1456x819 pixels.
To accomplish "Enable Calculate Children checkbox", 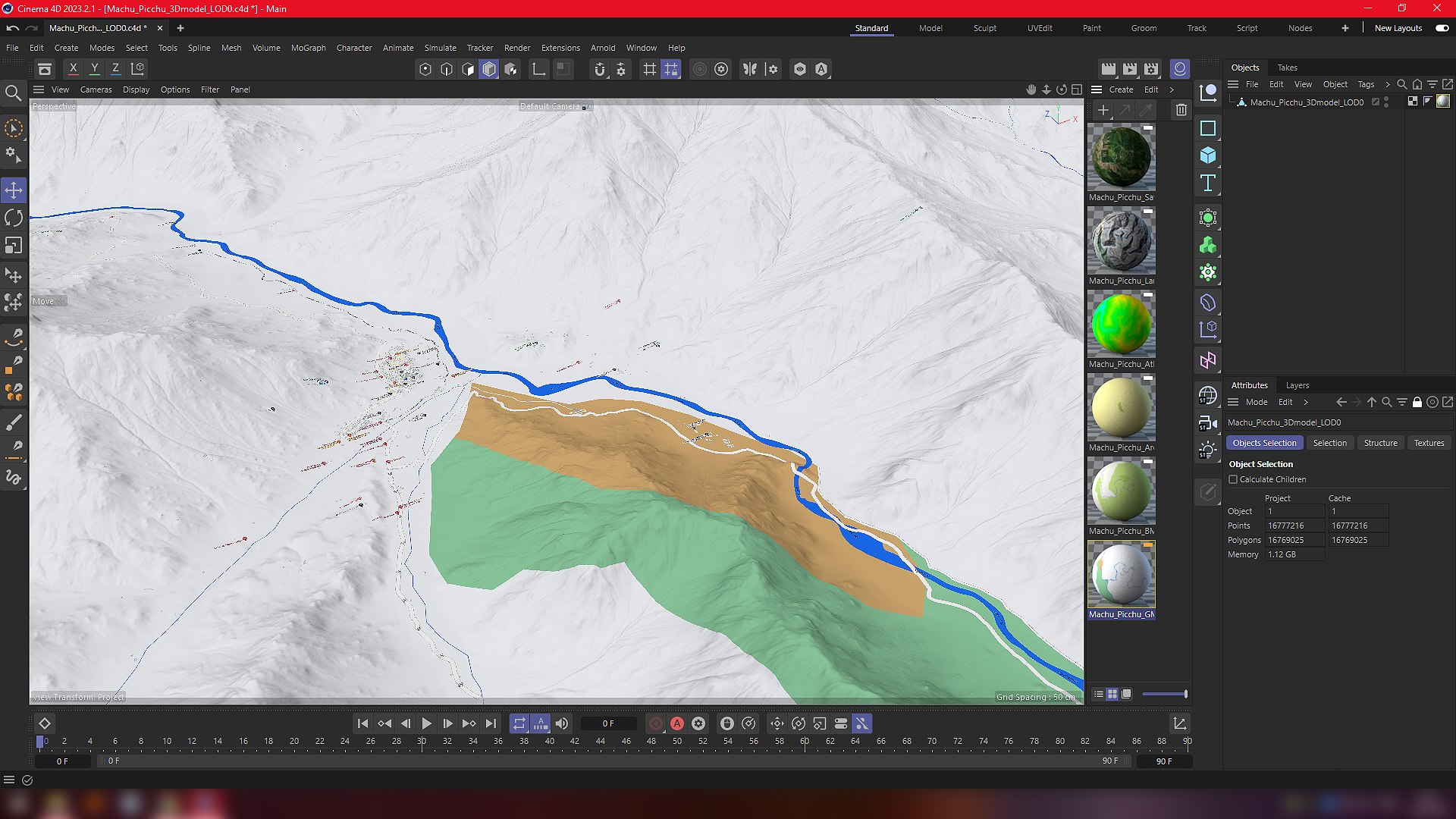I will pos(1233,479).
